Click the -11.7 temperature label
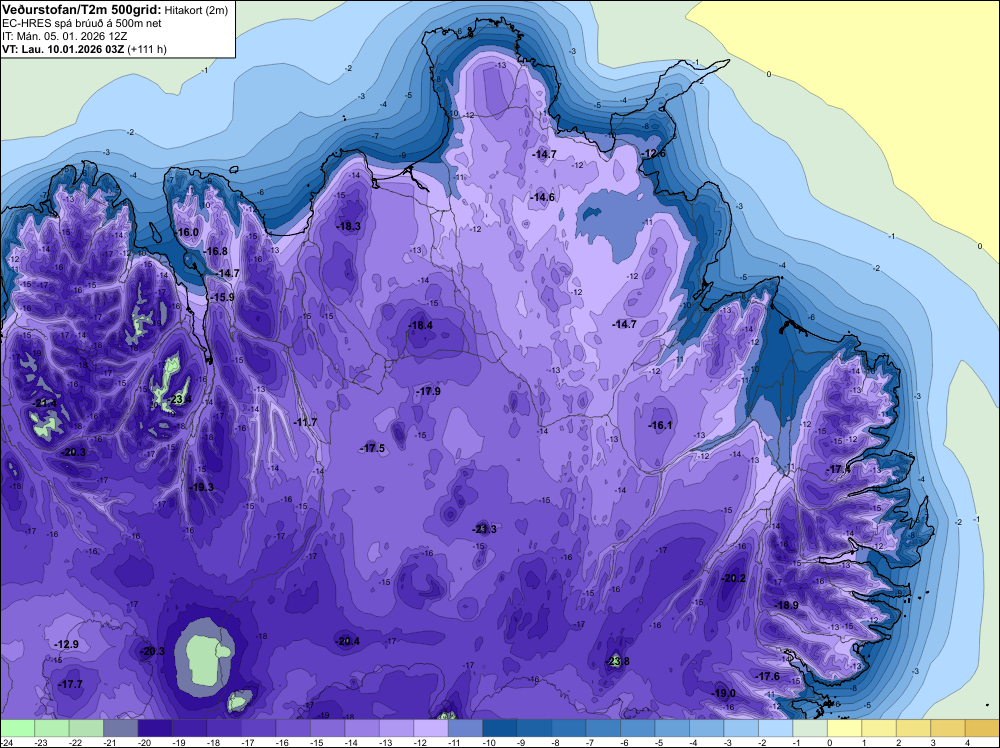1000x748 pixels. coord(305,422)
